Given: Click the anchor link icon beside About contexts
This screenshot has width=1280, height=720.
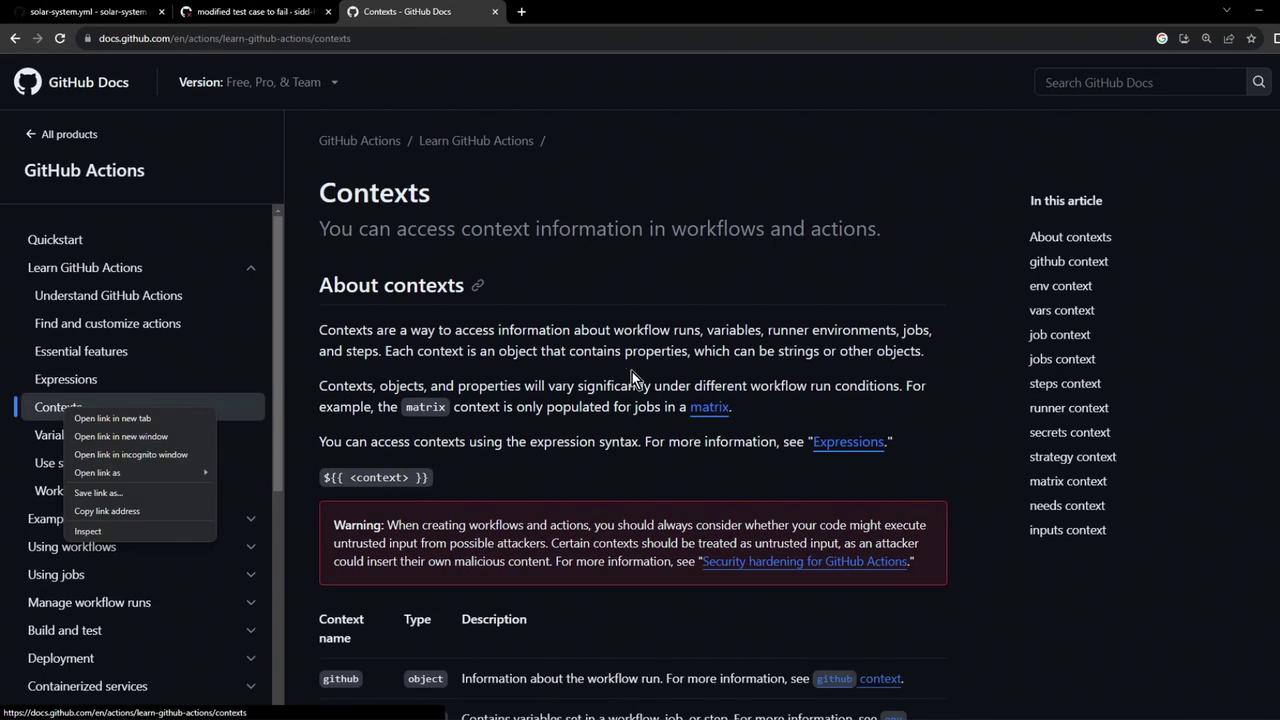Looking at the screenshot, I should 478,286.
